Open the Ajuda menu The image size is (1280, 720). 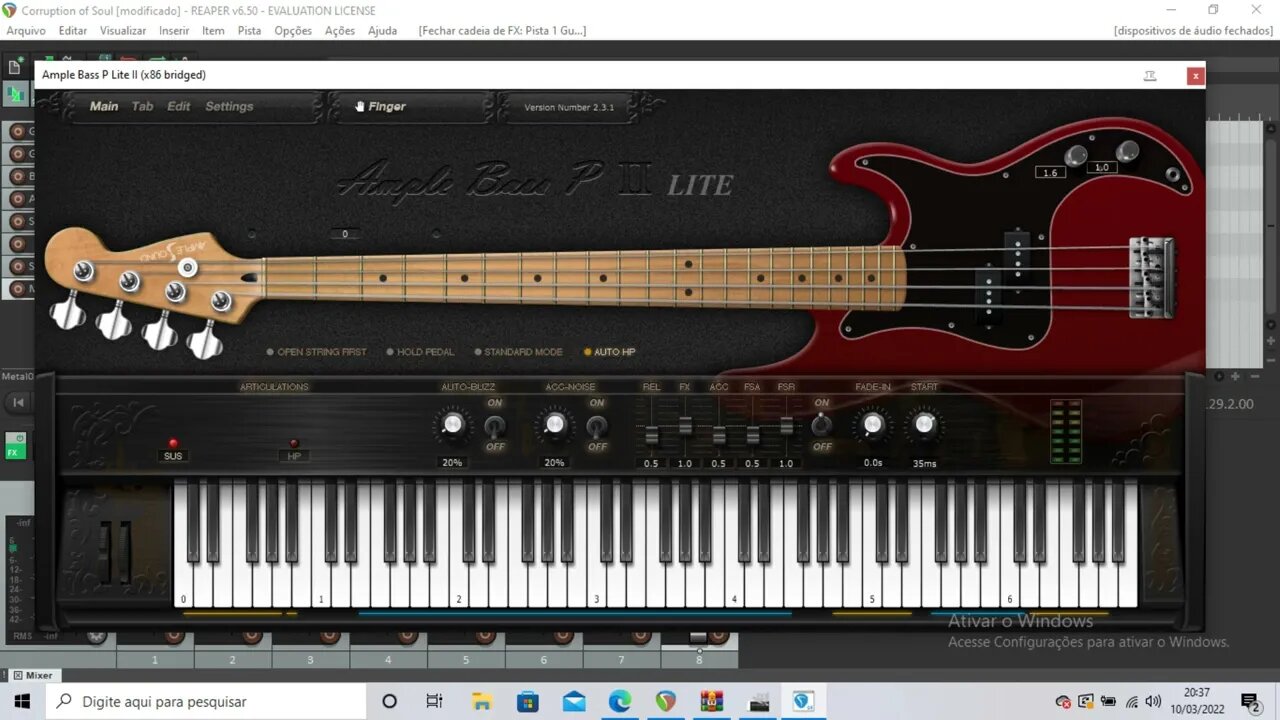tap(382, 31)
